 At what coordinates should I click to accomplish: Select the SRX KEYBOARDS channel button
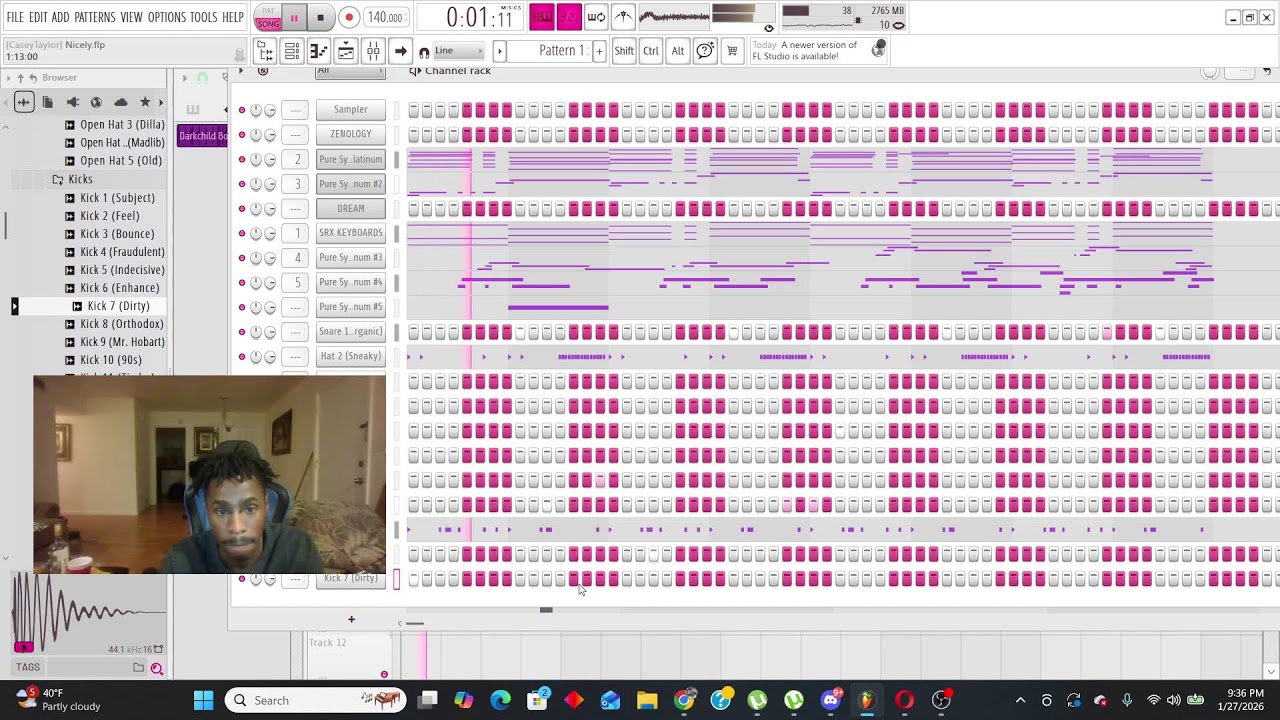[350, 233]
